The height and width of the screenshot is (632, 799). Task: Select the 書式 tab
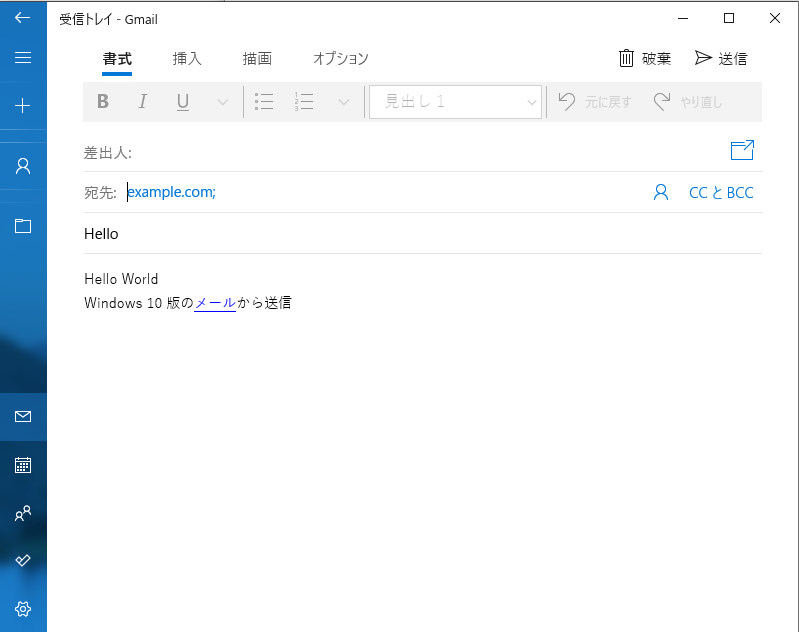[x=117, y=59]
